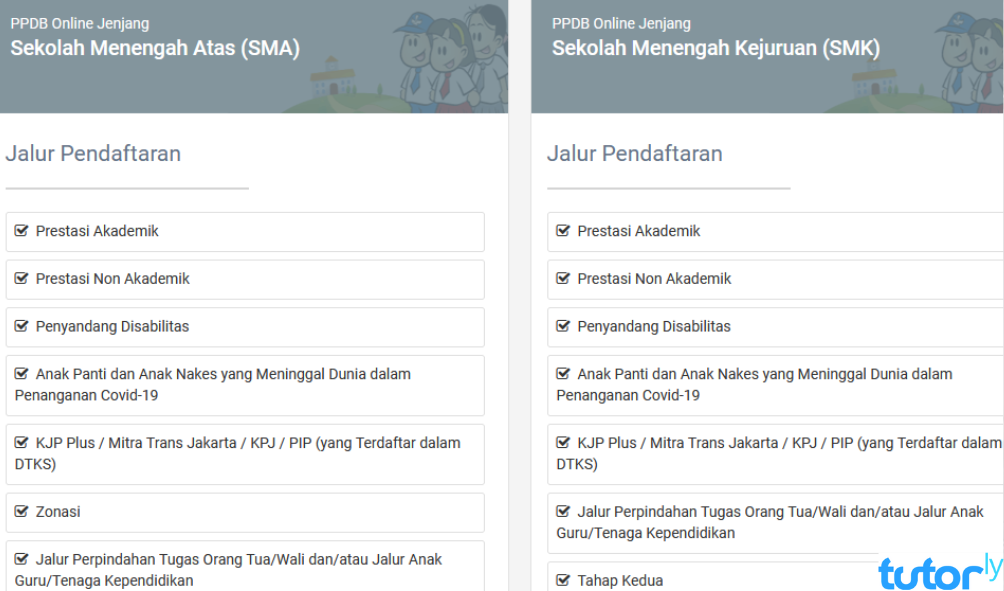Select the Prestasi Akademik row in SMK column
Viewport: 1004px width, 591px height.
point(700,231)
